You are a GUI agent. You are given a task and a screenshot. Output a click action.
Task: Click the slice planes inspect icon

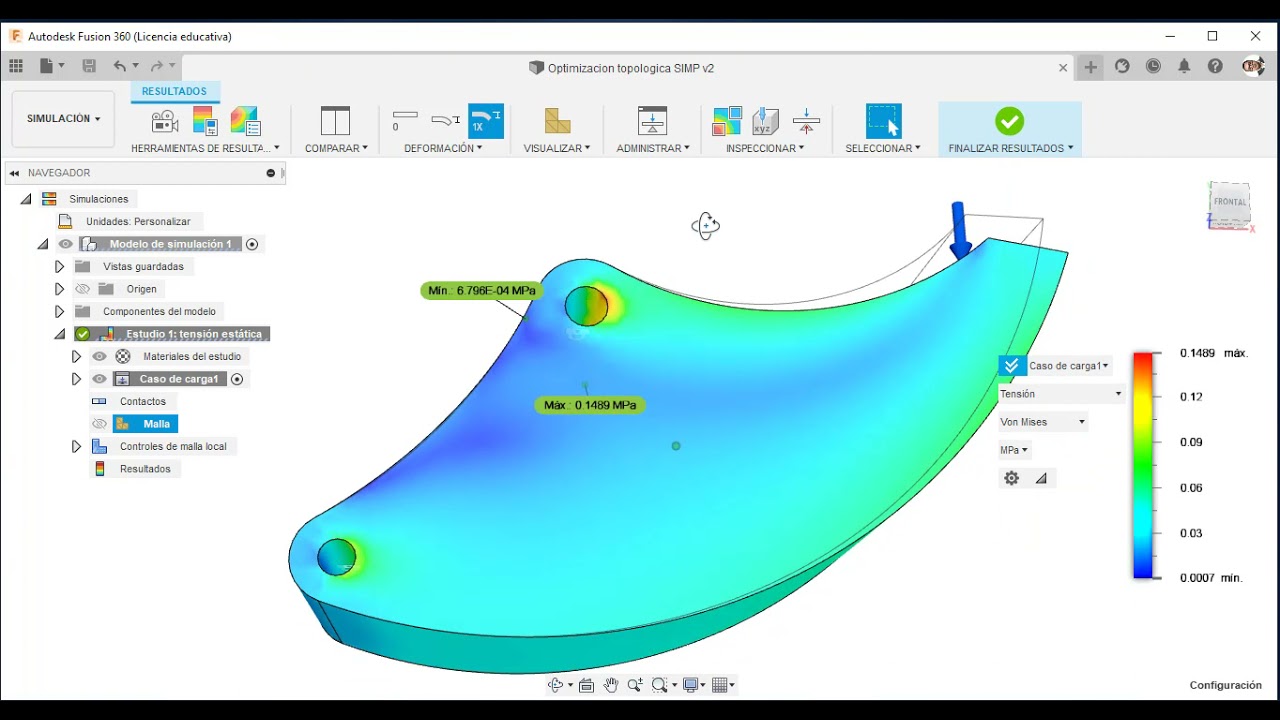pos(806,121)
